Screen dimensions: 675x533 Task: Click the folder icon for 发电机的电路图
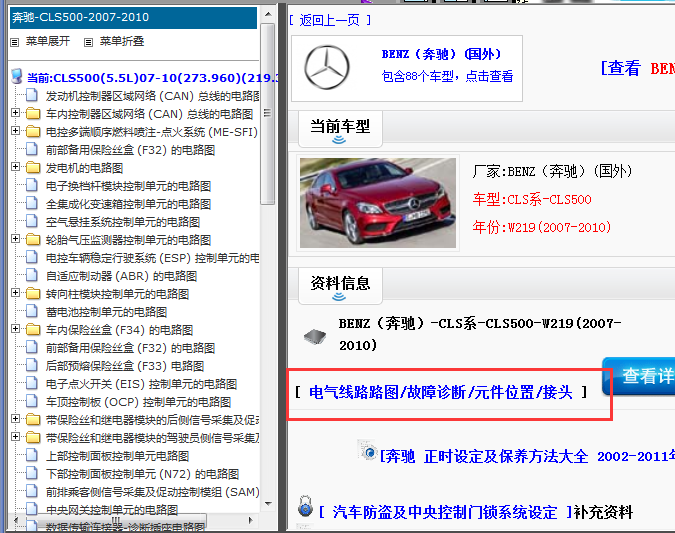[33, 167]
